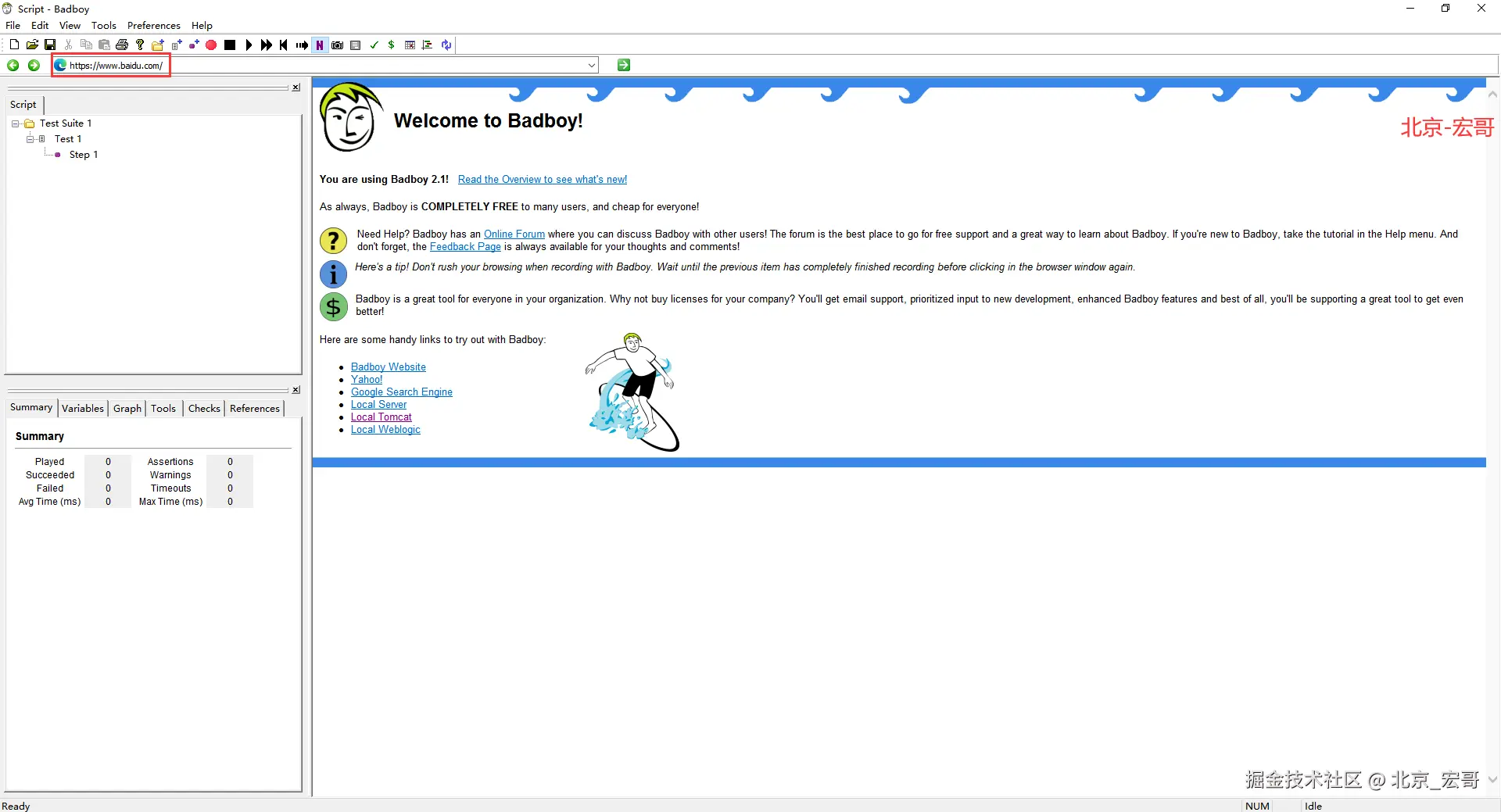1501x812 pixels.
Task: Step through request with dotted arrow icon
Action: tap(302, 45)
